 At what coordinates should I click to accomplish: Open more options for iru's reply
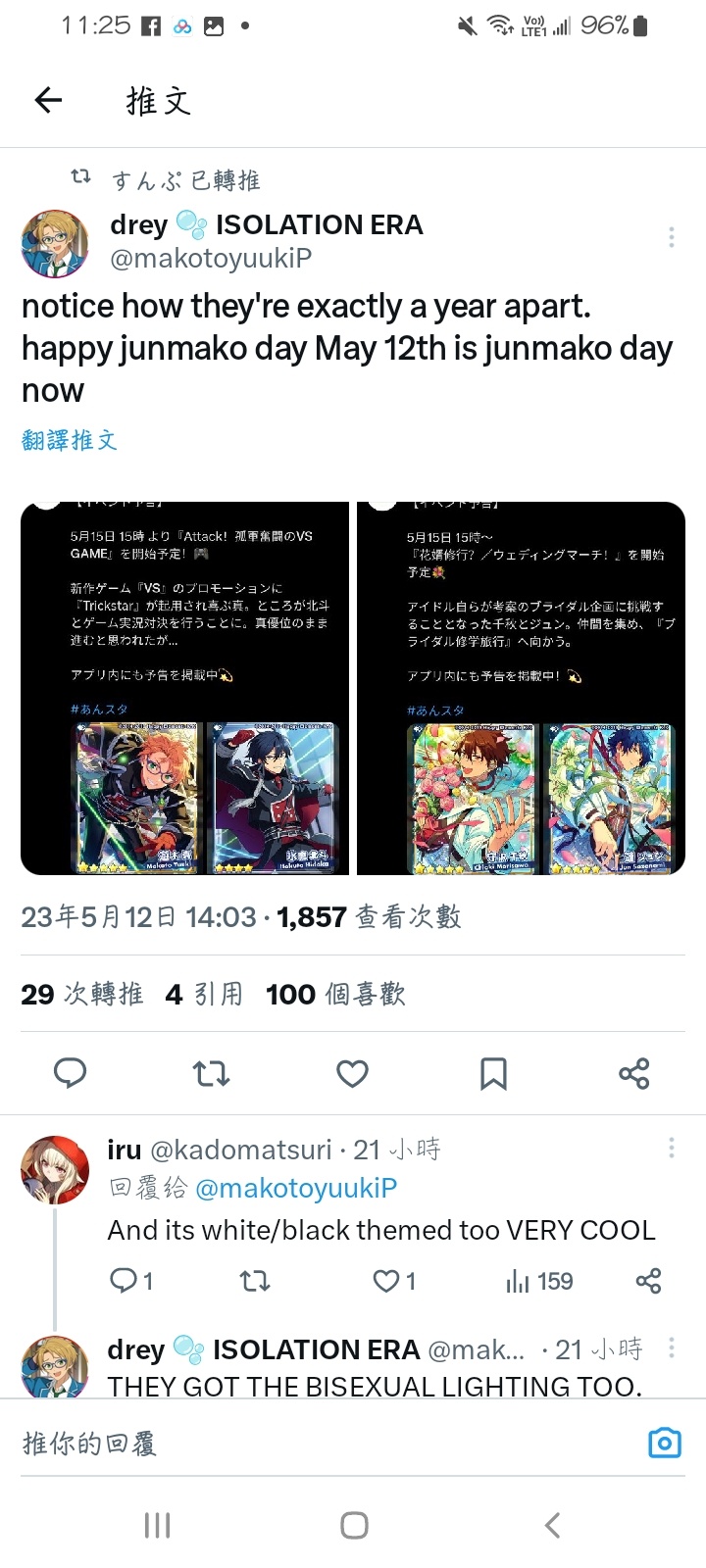(671, 1148)
